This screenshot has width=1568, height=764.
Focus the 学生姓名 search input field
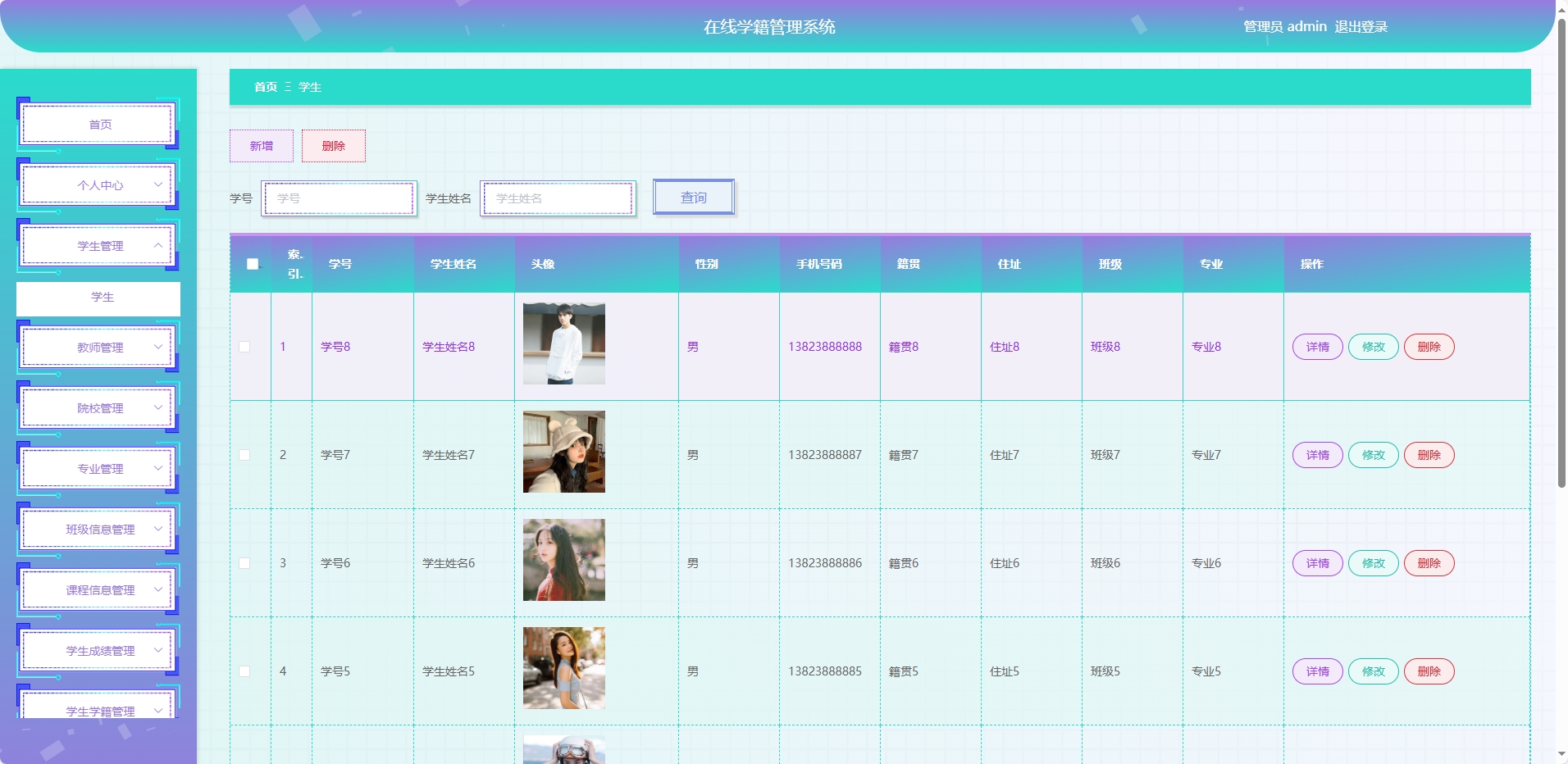point(558,198)
